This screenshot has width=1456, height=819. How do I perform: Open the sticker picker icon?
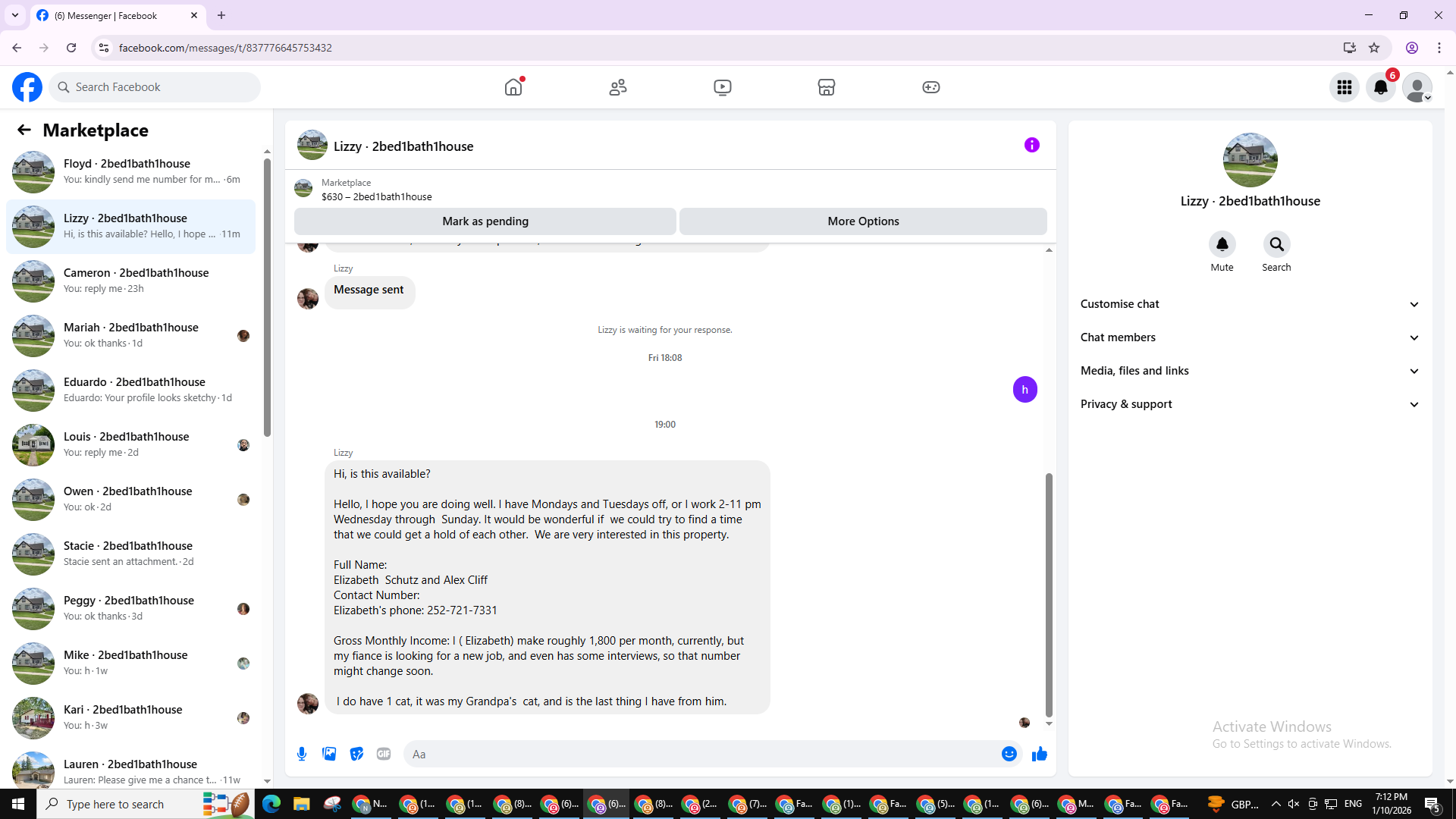[356, 754]
